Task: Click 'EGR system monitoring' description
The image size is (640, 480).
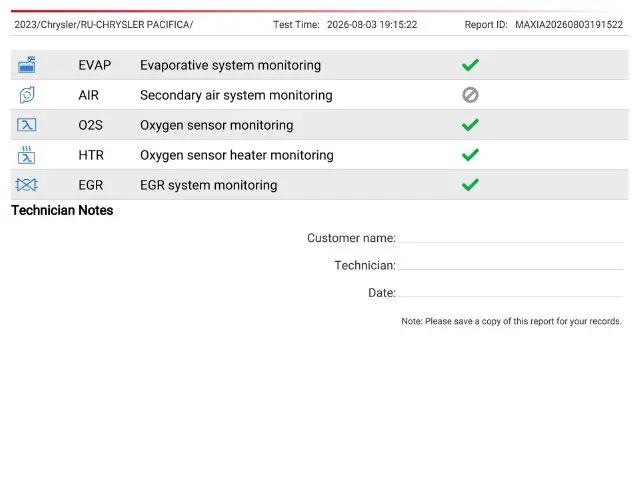Action: (209, 185)
